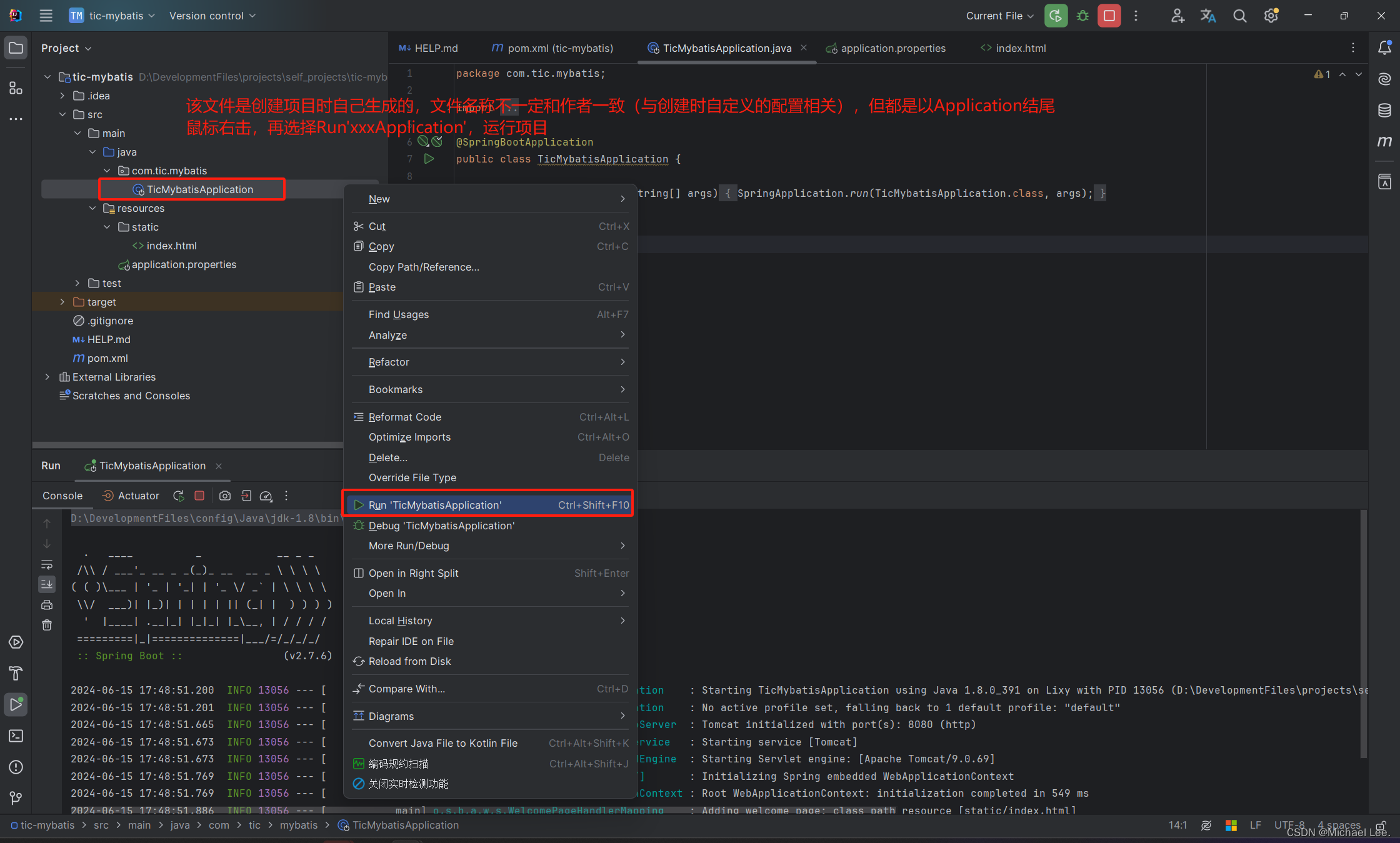The image size is (1400, 843).
Task: Open the Current File run configuration dropdown
Action: point(999,16)
